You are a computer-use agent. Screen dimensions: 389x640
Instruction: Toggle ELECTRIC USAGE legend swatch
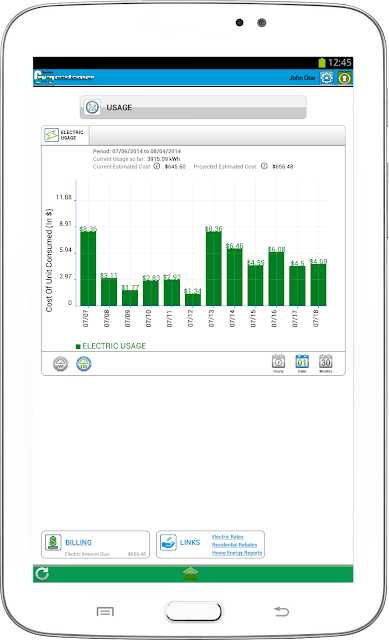coord(78,346)
